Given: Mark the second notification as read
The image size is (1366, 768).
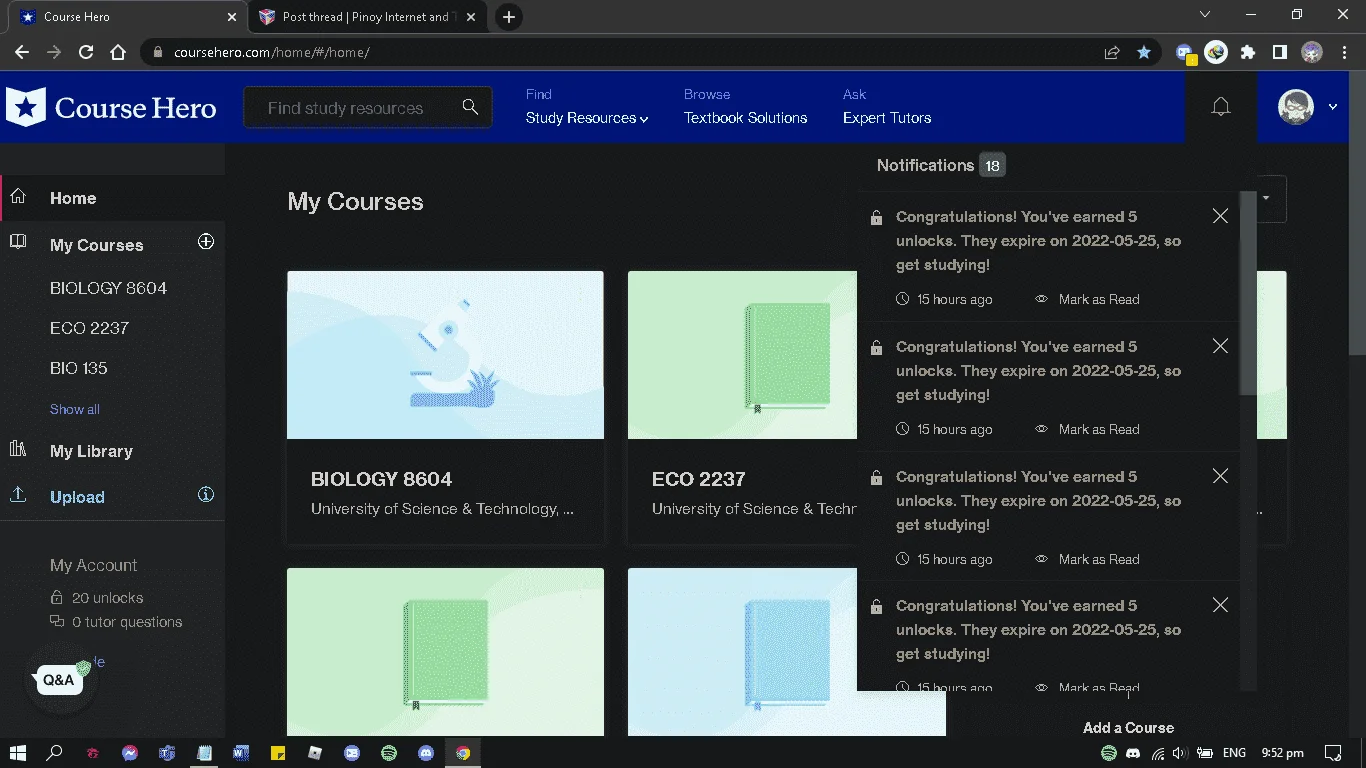Looking at the screenshot, I should [x=1088, y=429].
